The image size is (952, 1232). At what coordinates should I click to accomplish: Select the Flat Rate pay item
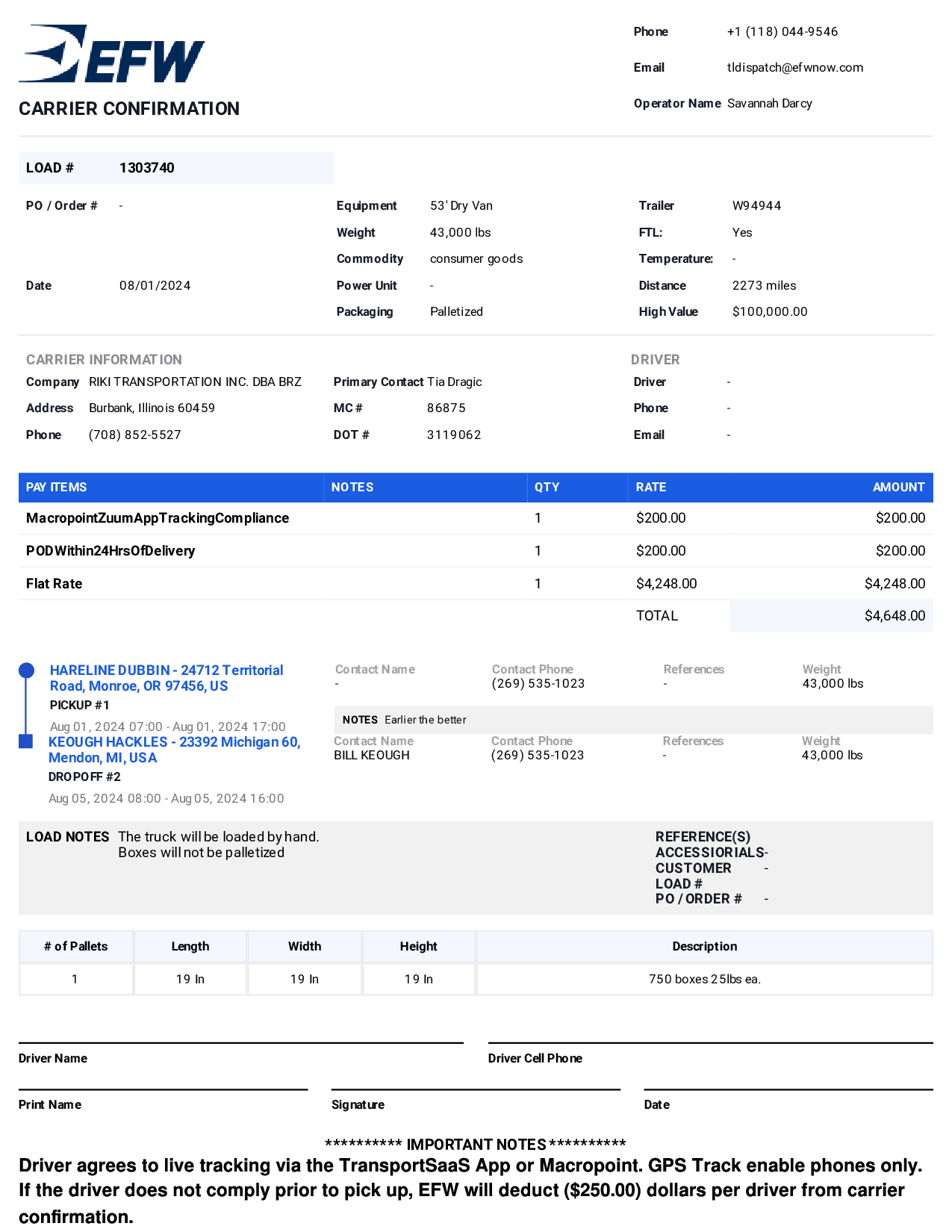pyautogui.click(x=54, y=584)
